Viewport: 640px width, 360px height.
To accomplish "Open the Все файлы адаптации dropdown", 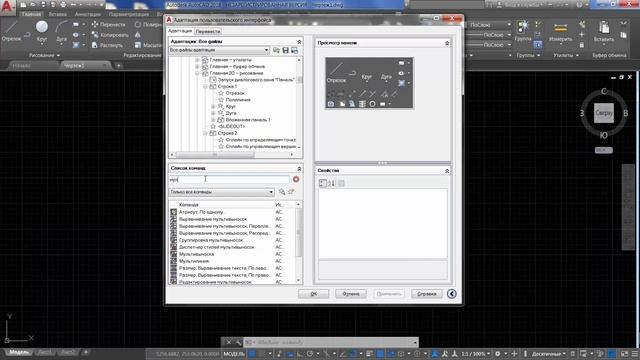I will (219, 50).
